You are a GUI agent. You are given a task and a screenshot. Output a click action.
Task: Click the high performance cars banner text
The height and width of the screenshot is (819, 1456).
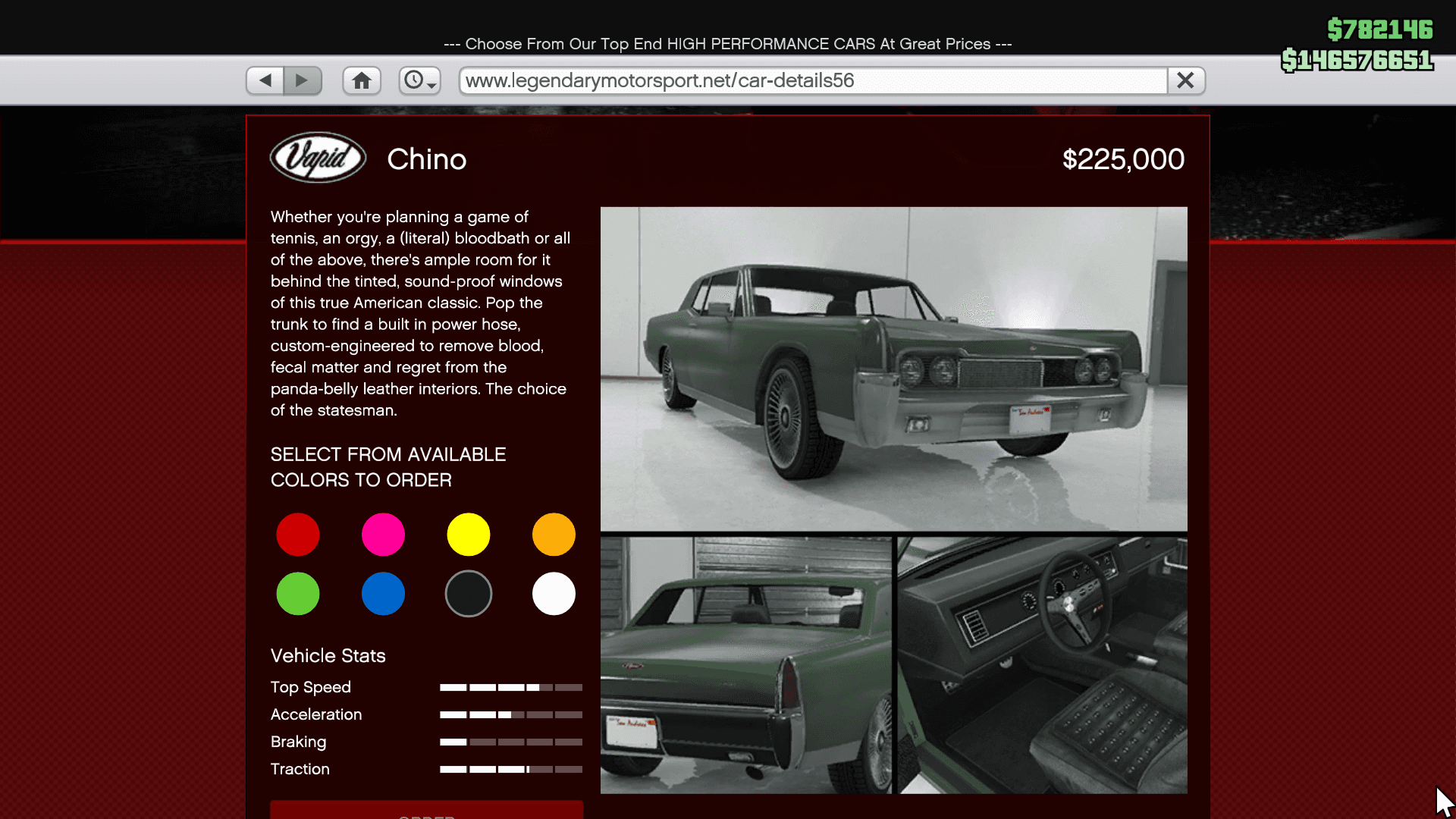click(x=727, y=44)
